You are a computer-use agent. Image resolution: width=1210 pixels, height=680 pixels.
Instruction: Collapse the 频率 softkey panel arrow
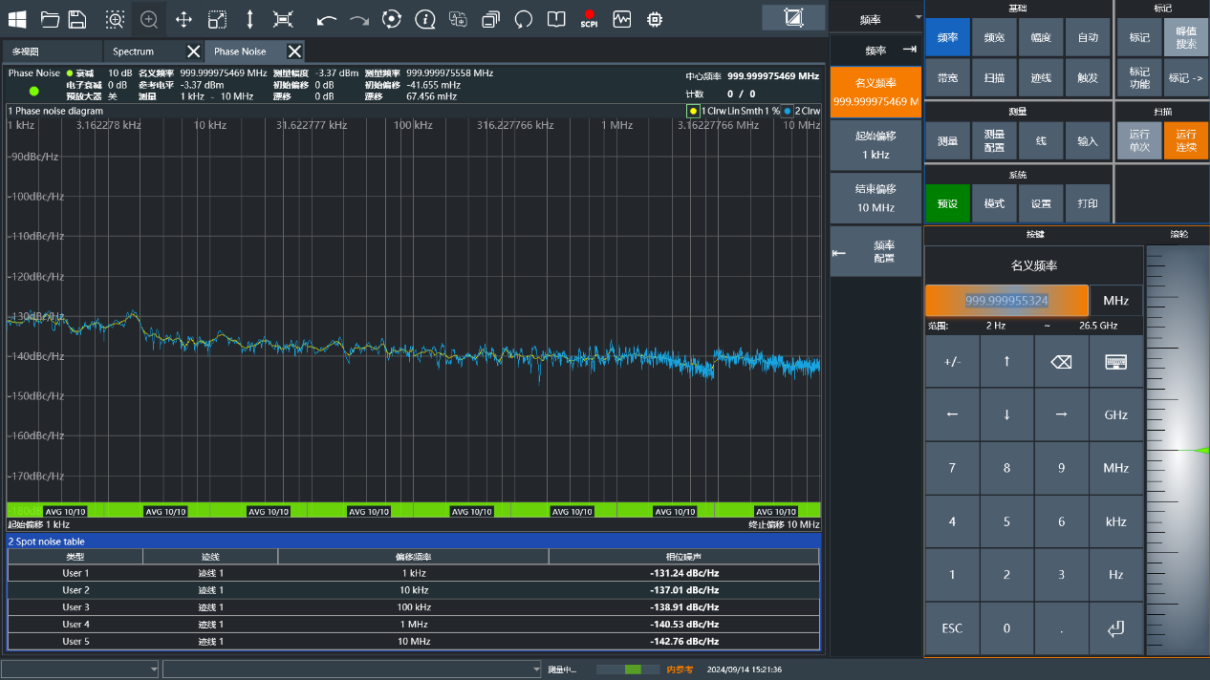tap(909, 49)
